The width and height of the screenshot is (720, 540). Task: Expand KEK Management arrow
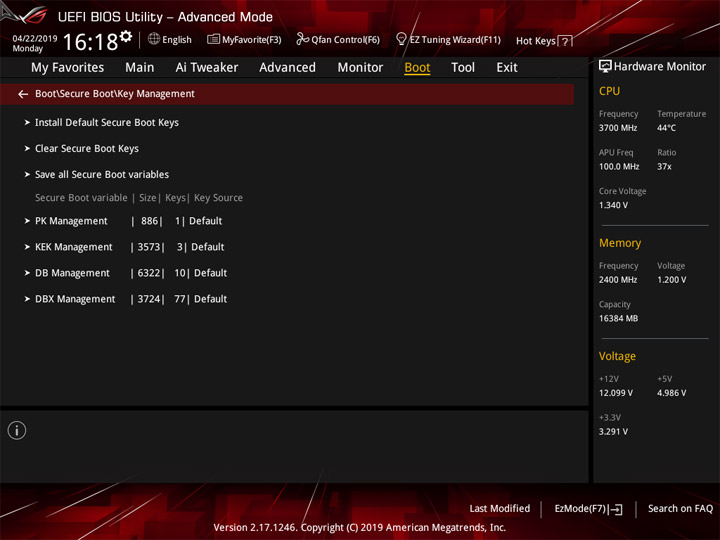[x=27, y=247]
